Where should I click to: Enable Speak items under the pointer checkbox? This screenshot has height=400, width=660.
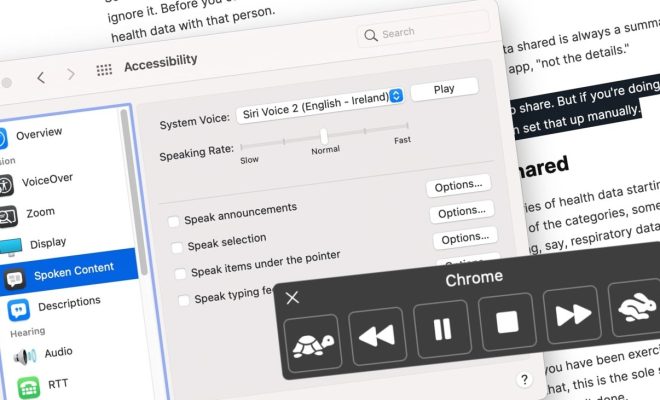coord(180,274)
